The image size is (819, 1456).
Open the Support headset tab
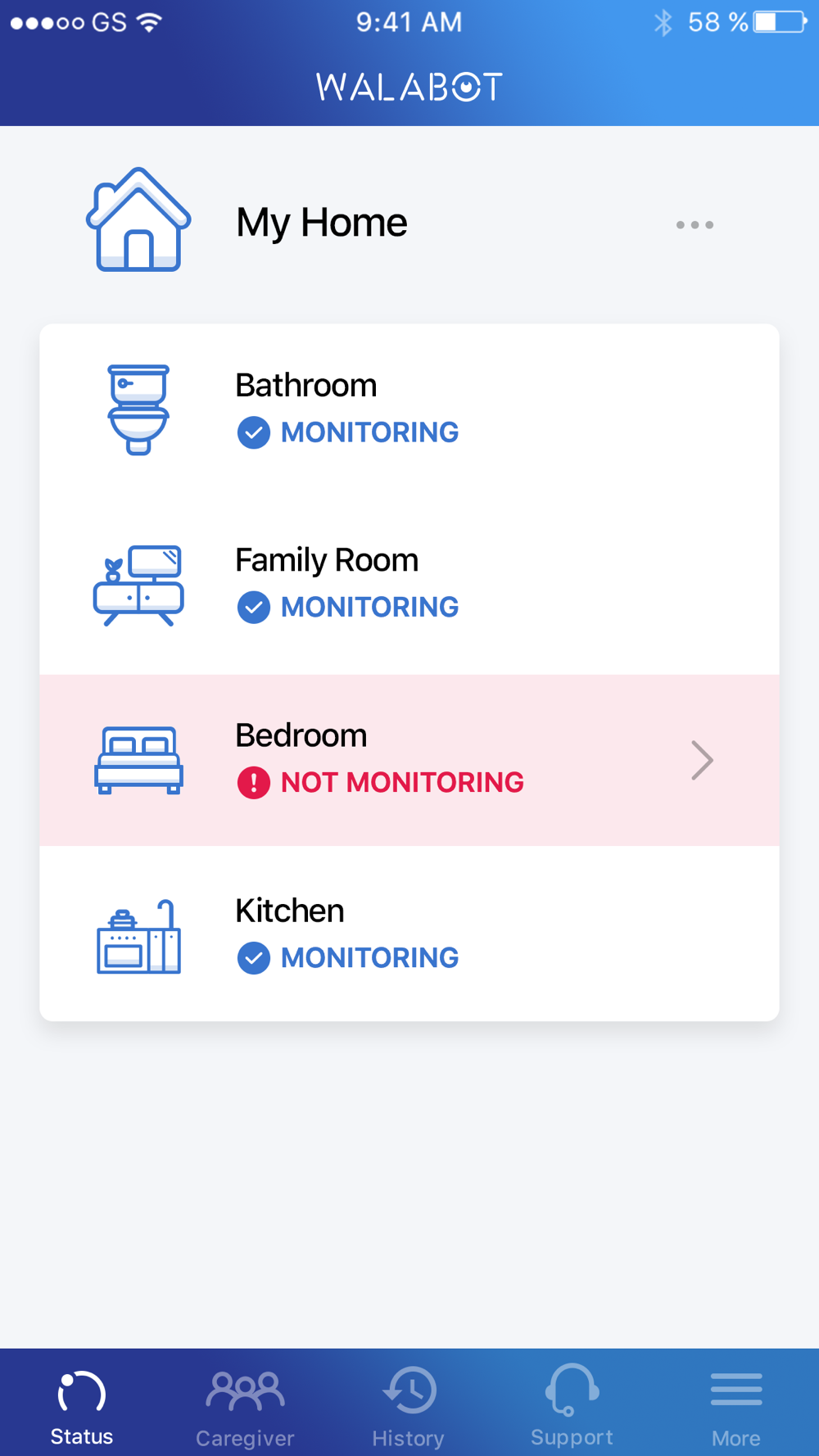tap(572, 1405)
